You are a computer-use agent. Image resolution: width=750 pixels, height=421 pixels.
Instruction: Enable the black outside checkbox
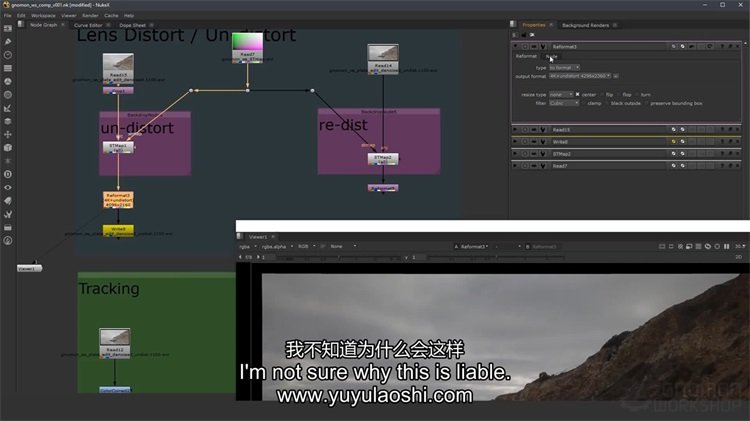click(x=607, y=103)
